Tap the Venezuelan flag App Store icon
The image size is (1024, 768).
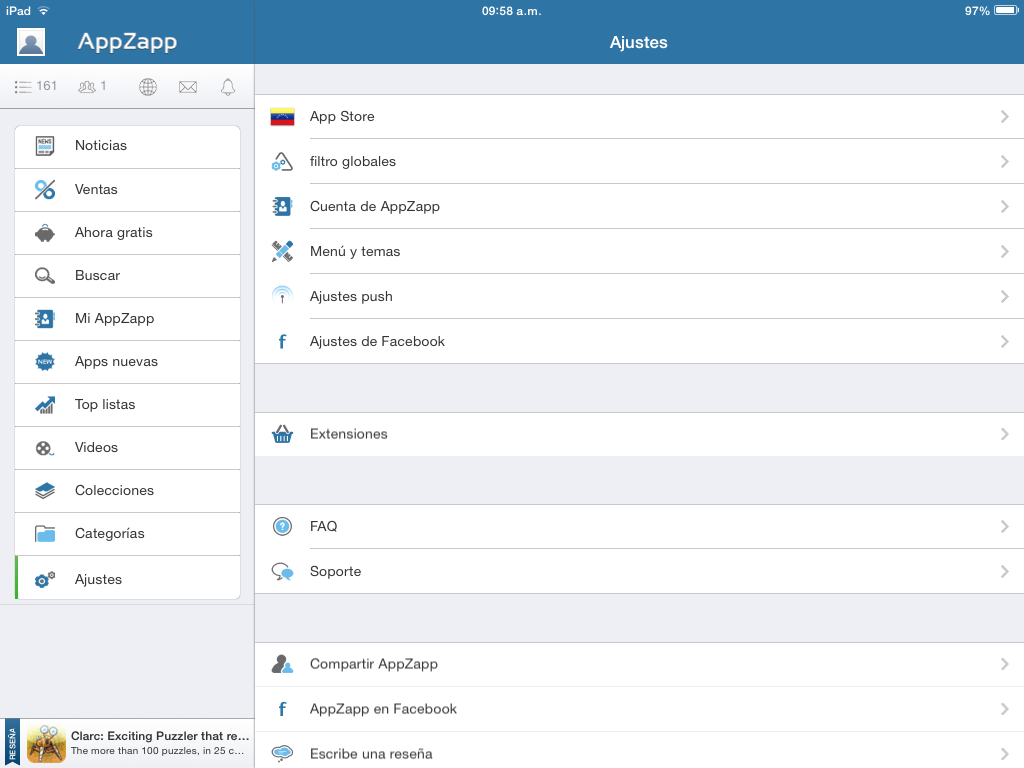pyautogui.click(x=282, y=117)
